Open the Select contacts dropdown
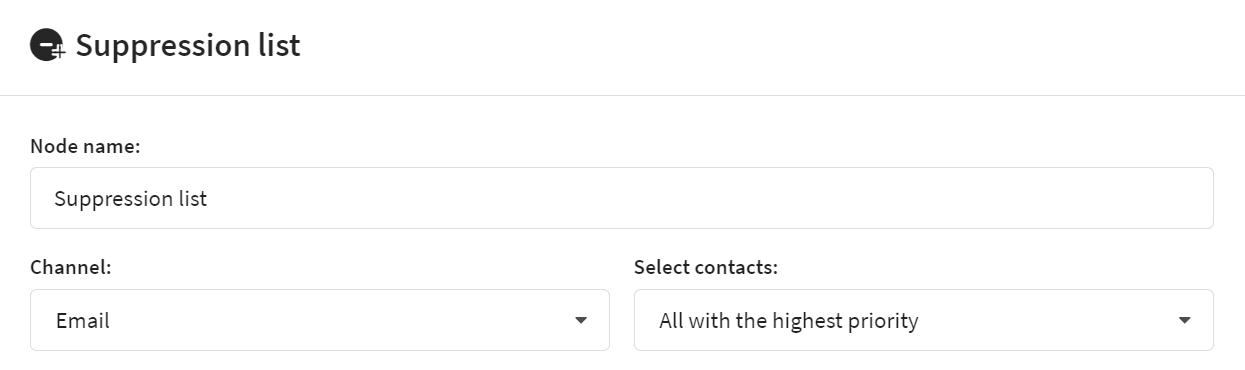 pos(924,320)
